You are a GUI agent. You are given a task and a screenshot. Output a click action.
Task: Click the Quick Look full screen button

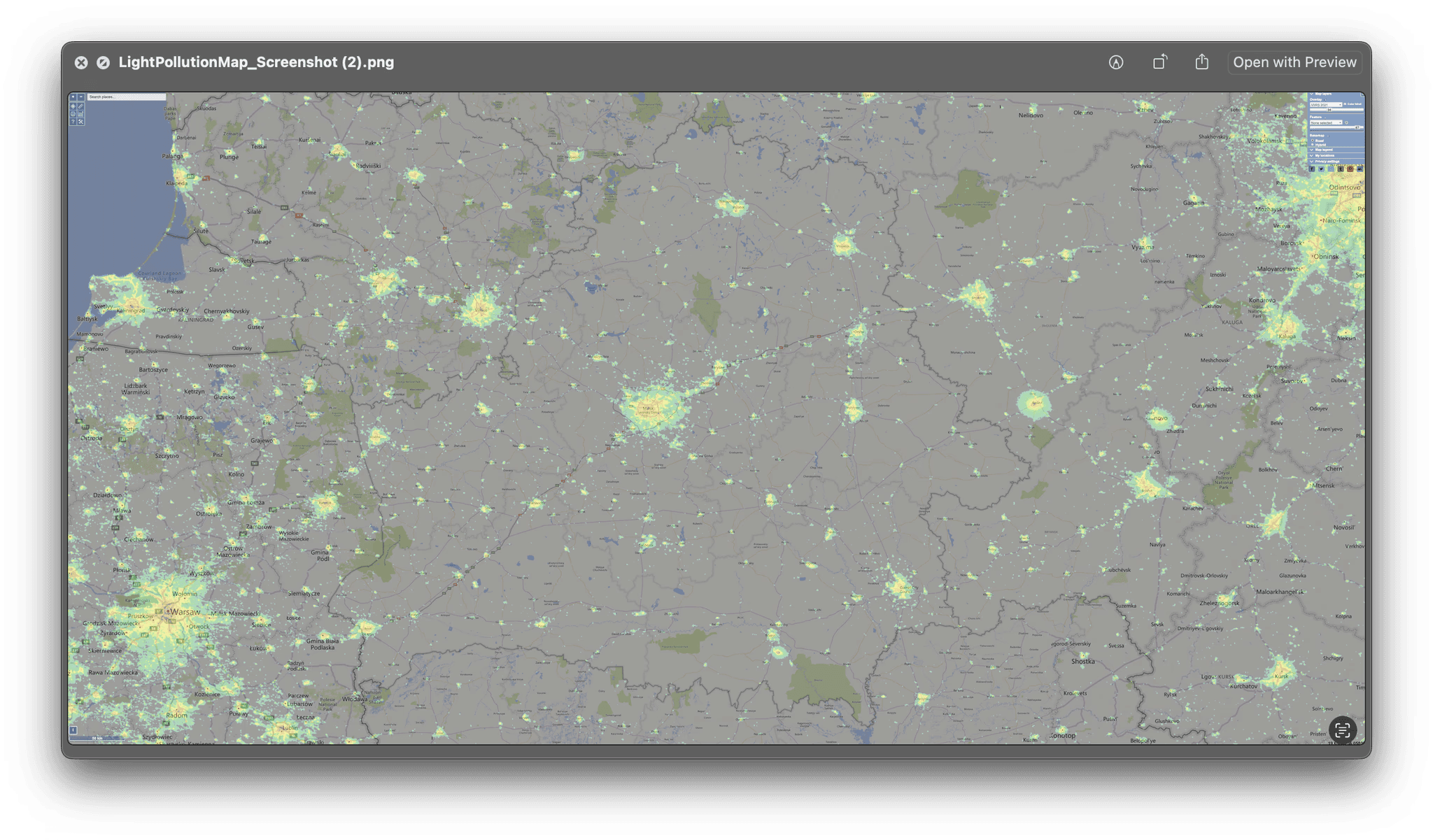103,62
